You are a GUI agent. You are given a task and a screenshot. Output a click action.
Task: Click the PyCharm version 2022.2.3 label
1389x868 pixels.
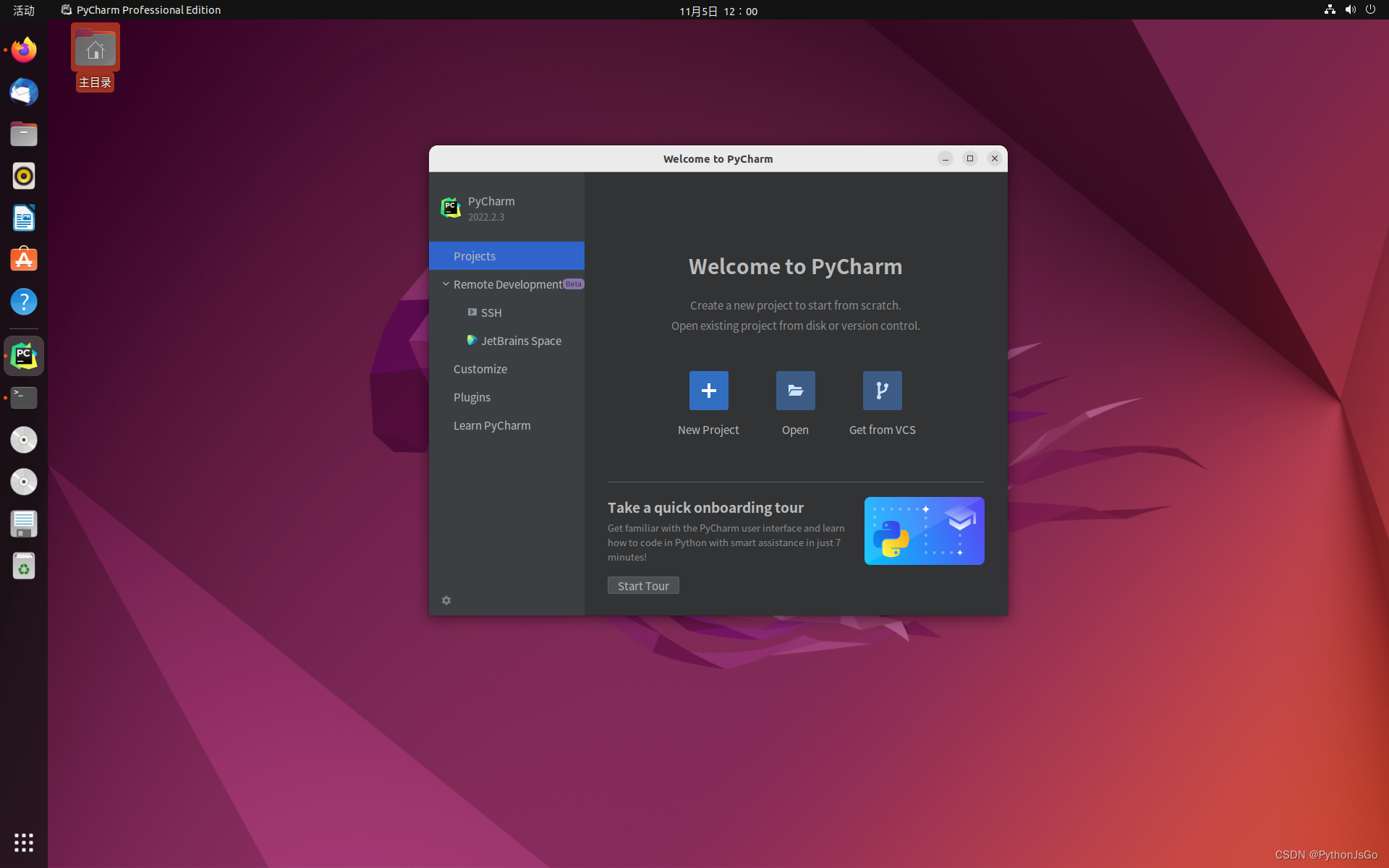486,217
